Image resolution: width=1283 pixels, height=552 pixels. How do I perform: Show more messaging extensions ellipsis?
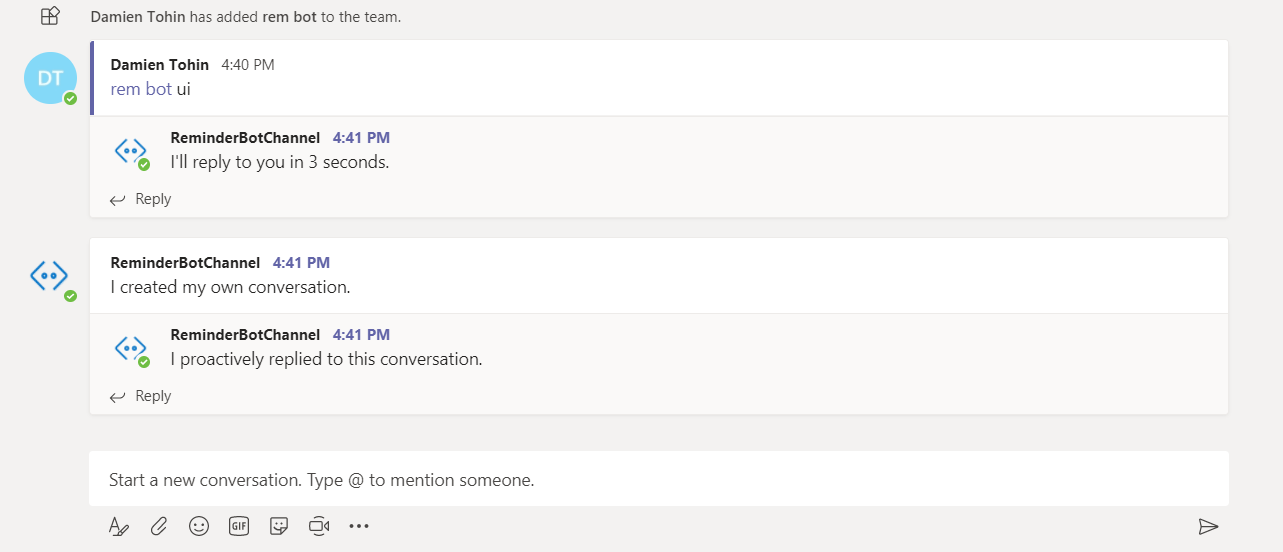click(359, 526)
